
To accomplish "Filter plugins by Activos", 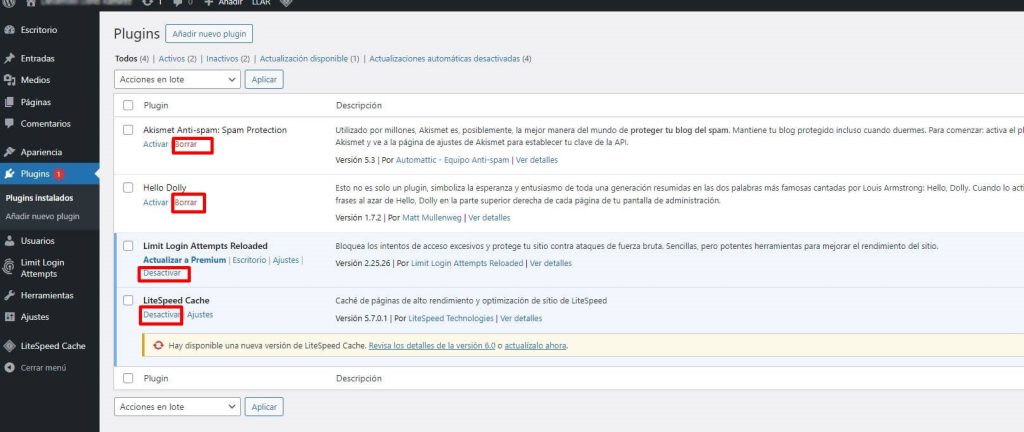I will click(172, 59).
